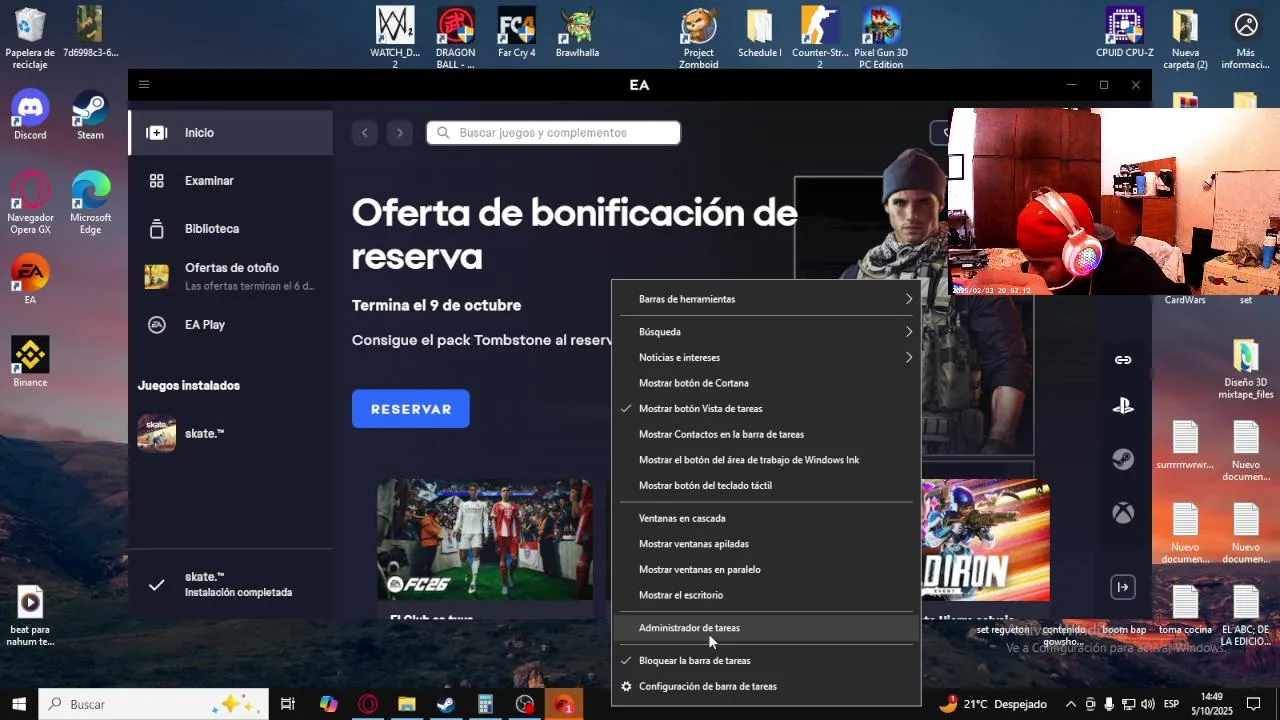Select the Pixel Gun 3D PC Edition shortcut
Viewport: 1280px width, 720px height.
[x=880, y=38]
